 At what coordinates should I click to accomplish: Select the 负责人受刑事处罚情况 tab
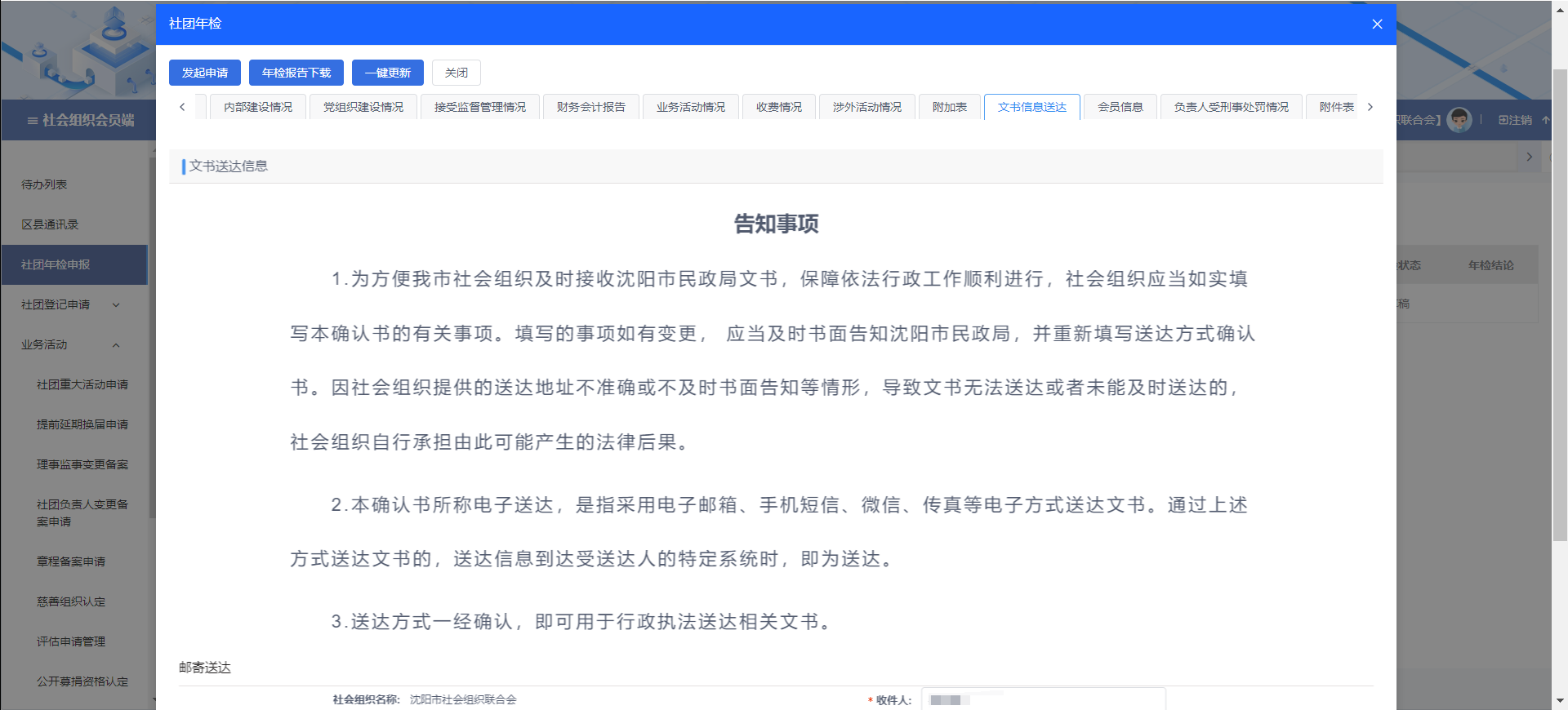pos(1231,107)
